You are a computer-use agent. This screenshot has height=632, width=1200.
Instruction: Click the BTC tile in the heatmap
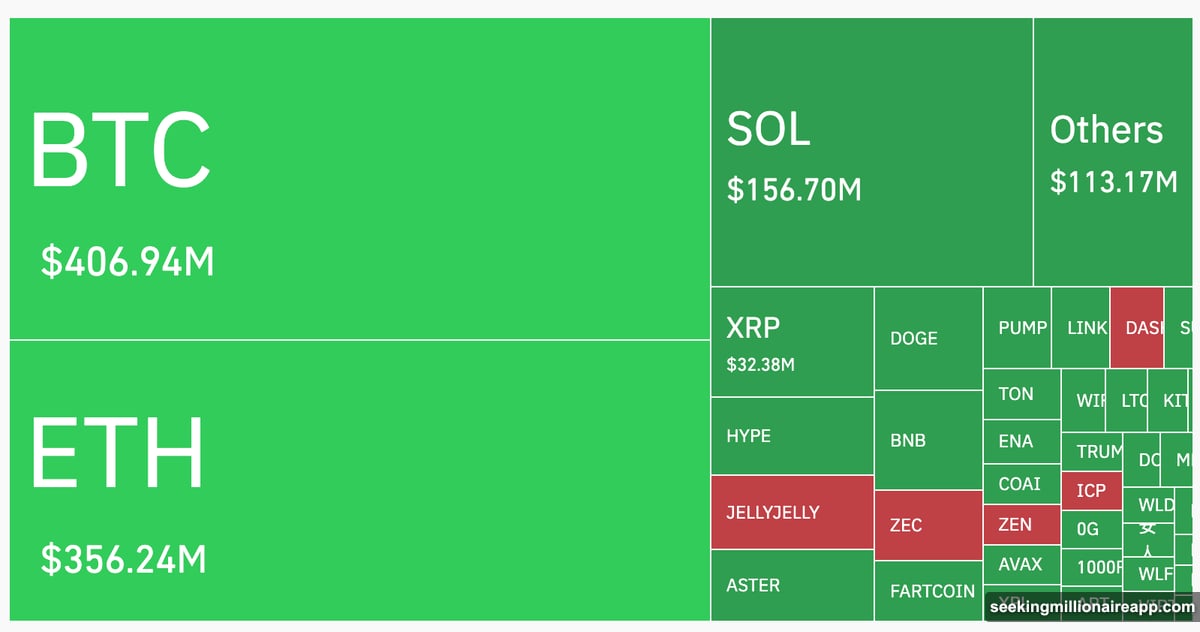click(x=360, y=180)
